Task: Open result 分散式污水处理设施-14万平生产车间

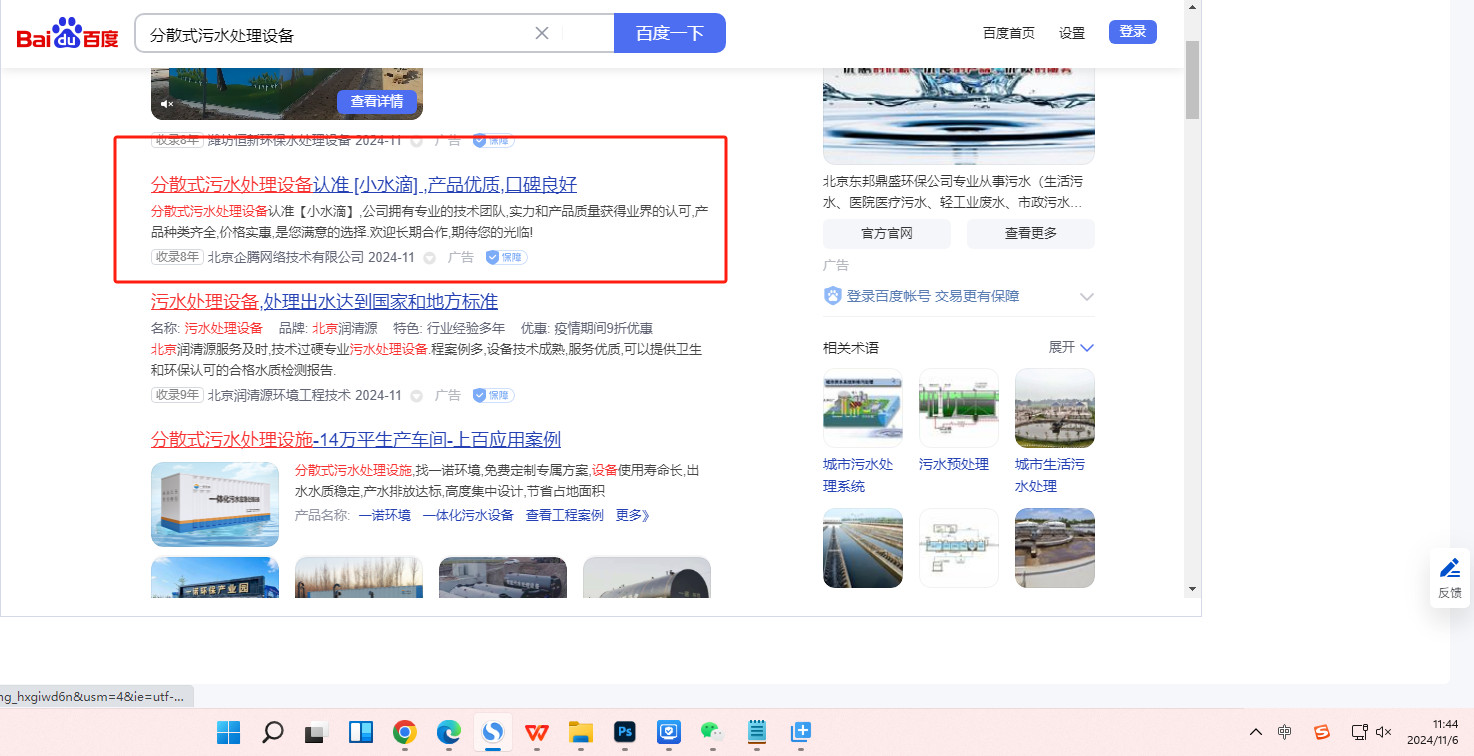Action: coord(356,440)
